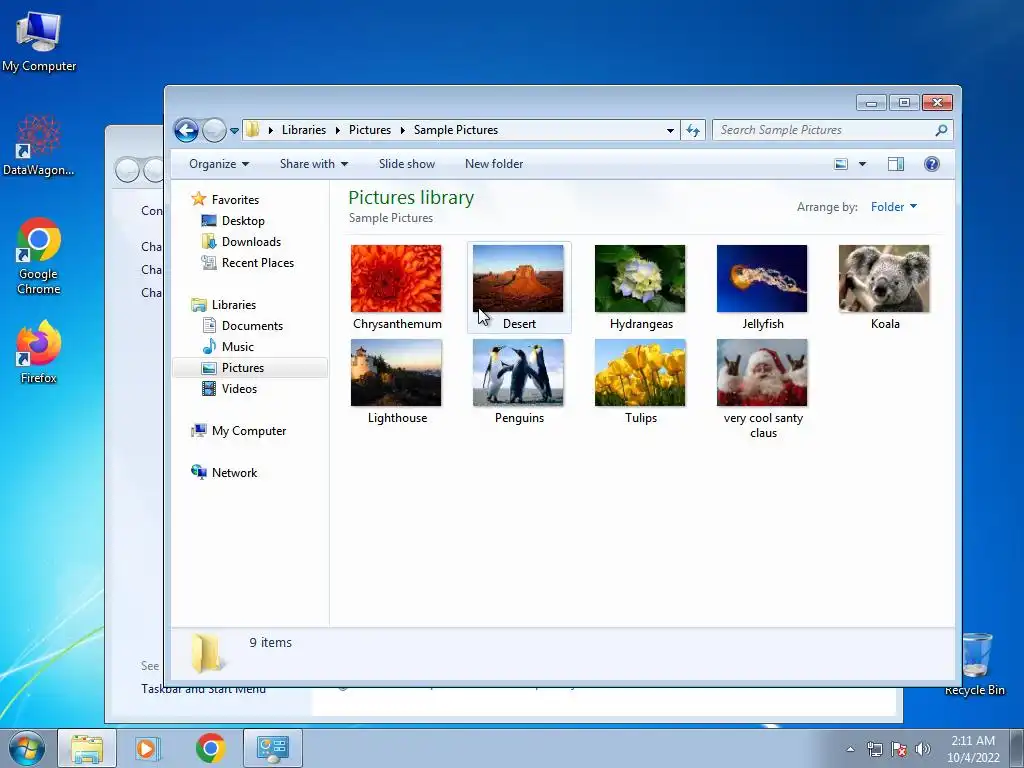
Task: Open Downloads under Favorites
Action: [x=251, y=242]
